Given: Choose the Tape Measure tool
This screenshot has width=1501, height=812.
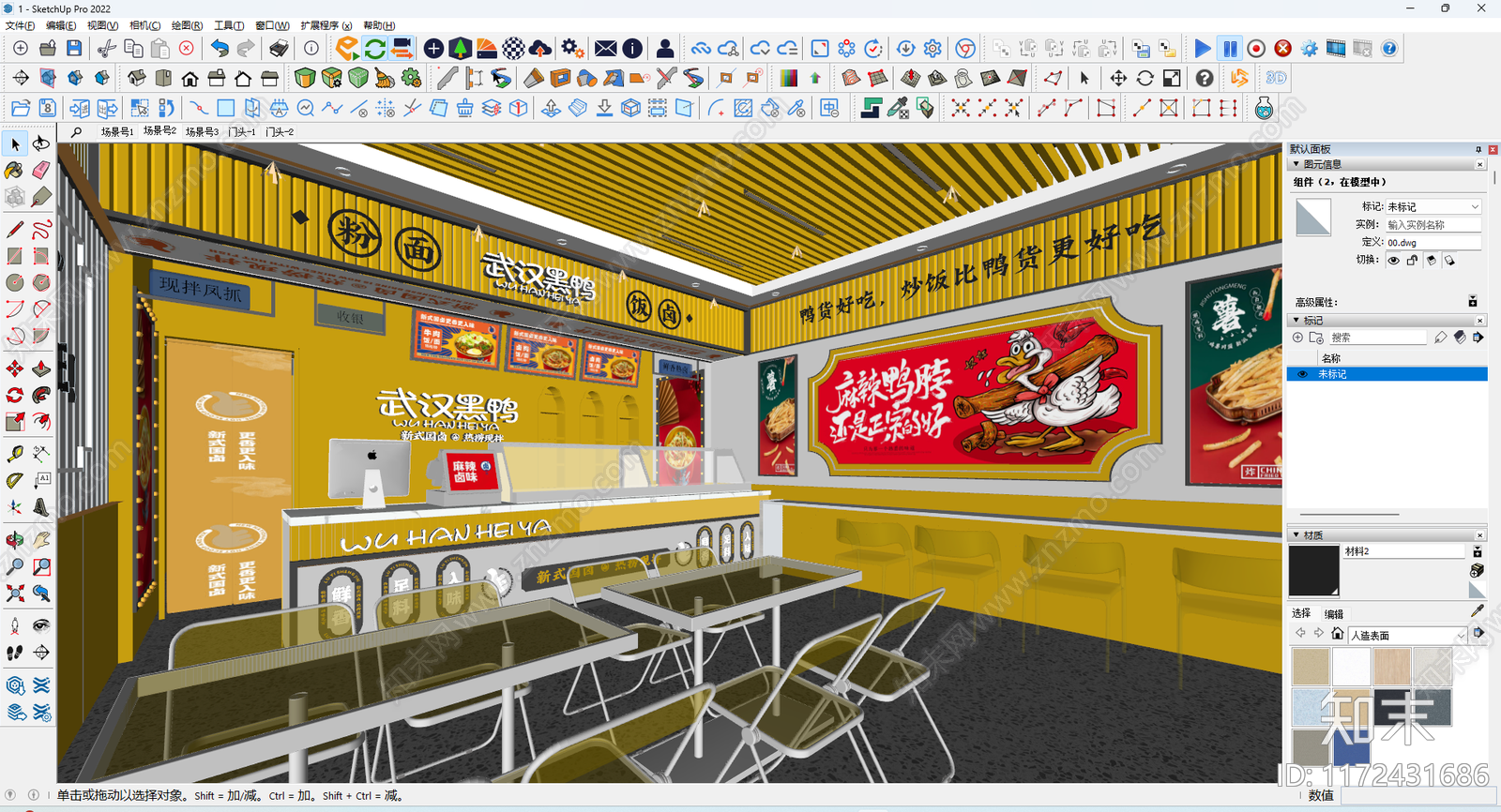Looking at the screenshot, I should 15,454.
